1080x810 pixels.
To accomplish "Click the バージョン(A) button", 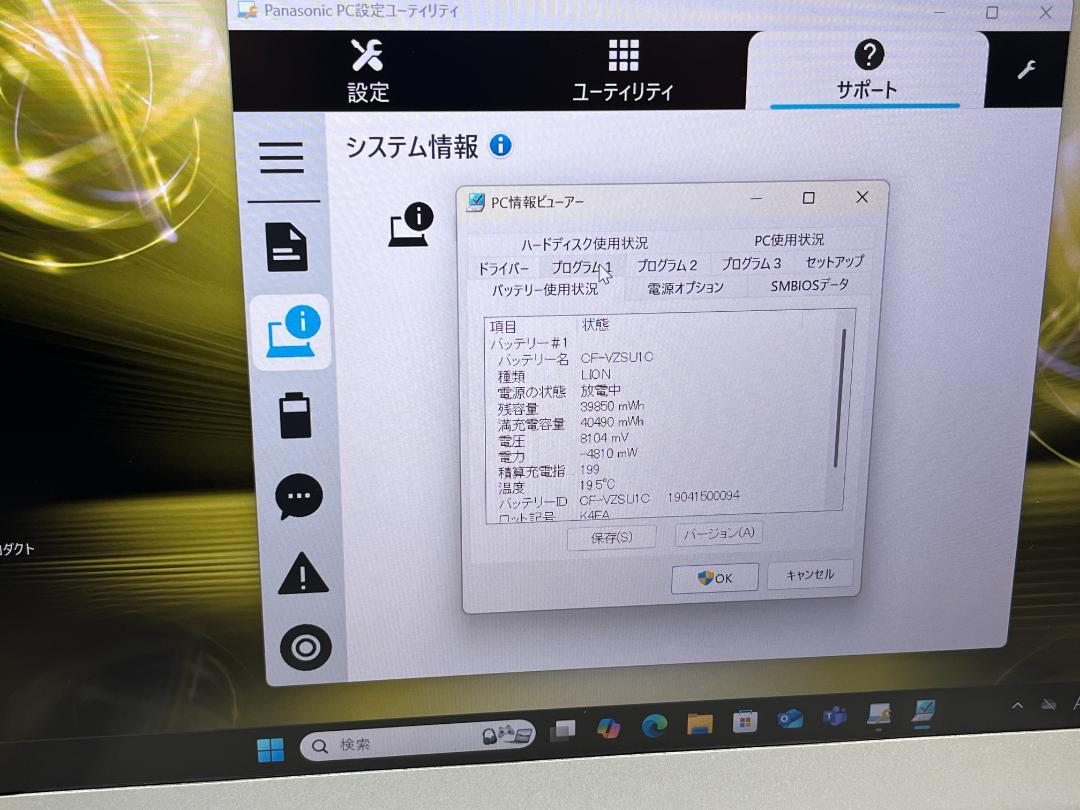I will 719,533.
